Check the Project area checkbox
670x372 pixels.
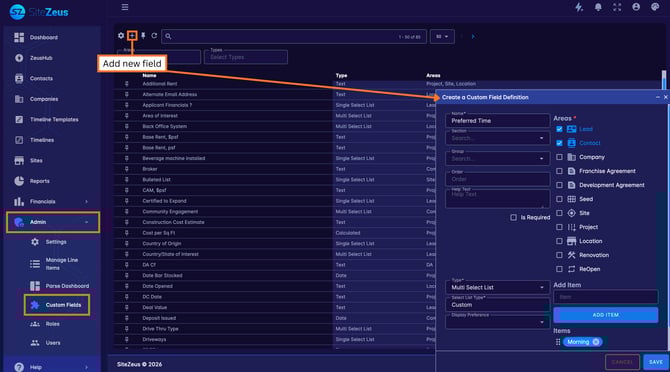click(559, 227)
